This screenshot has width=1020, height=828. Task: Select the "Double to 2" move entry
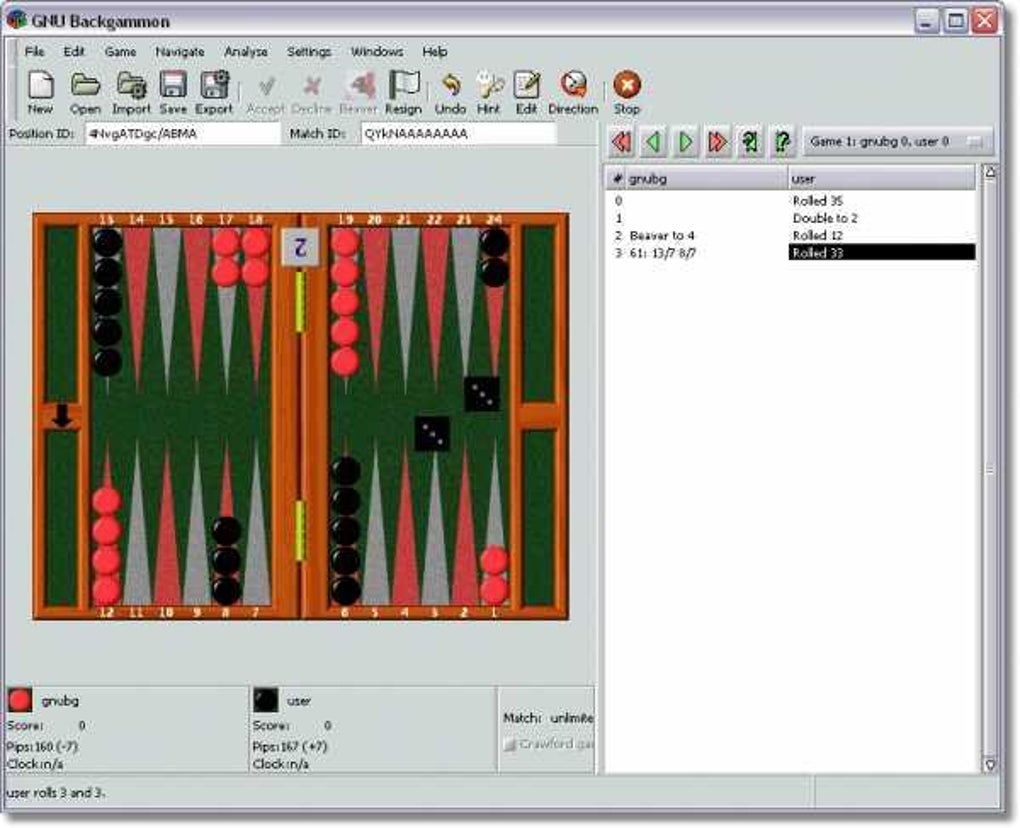click(x=825, y=219)
